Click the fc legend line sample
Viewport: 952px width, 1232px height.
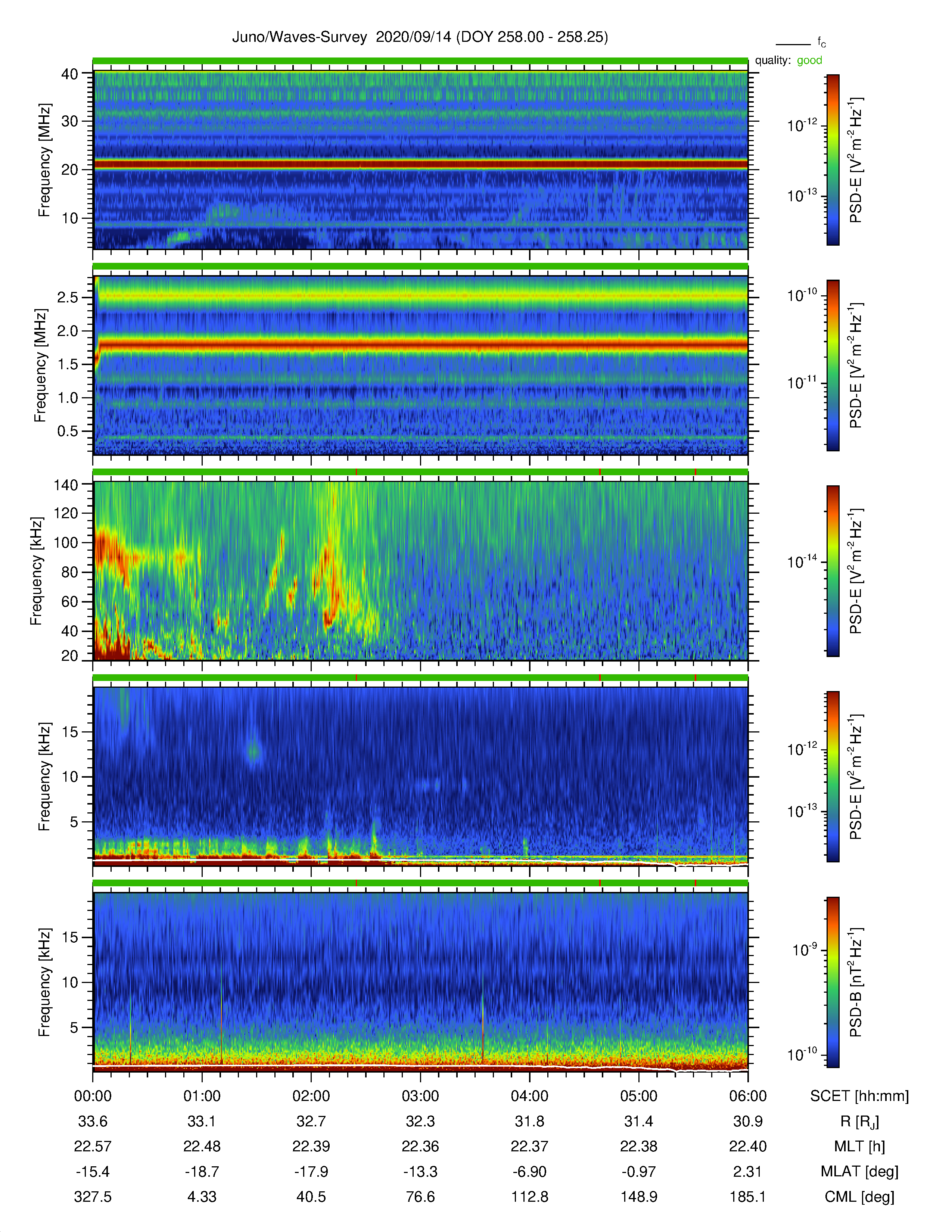[x=792, y=44]
